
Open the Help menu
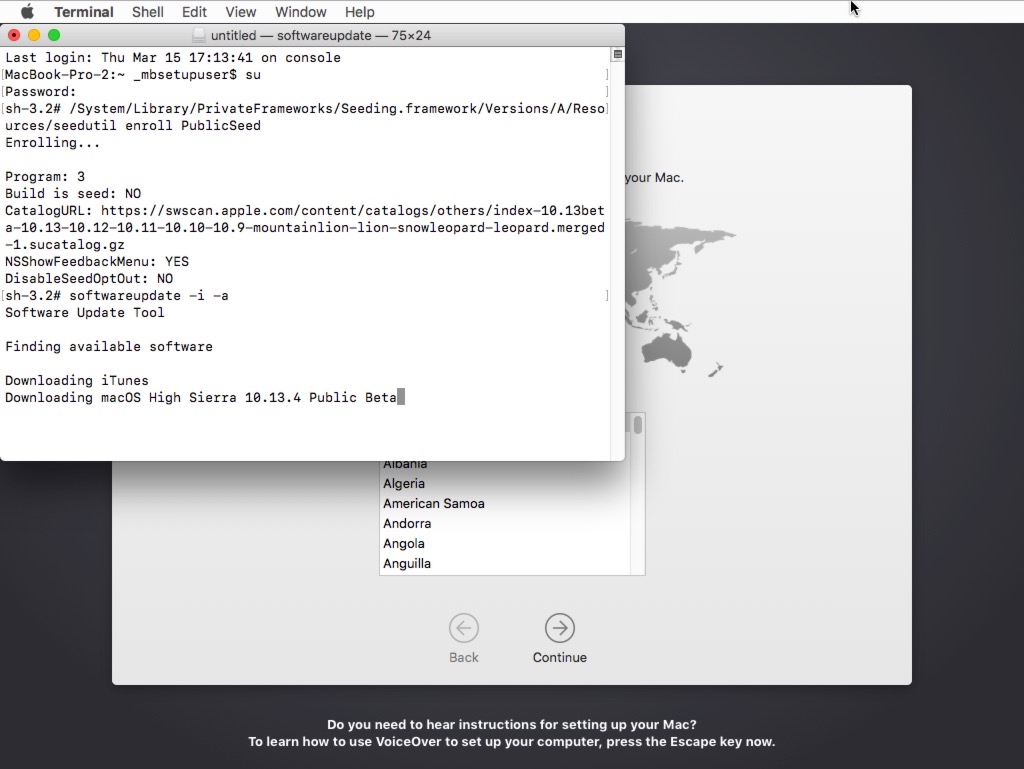[360, 12]
